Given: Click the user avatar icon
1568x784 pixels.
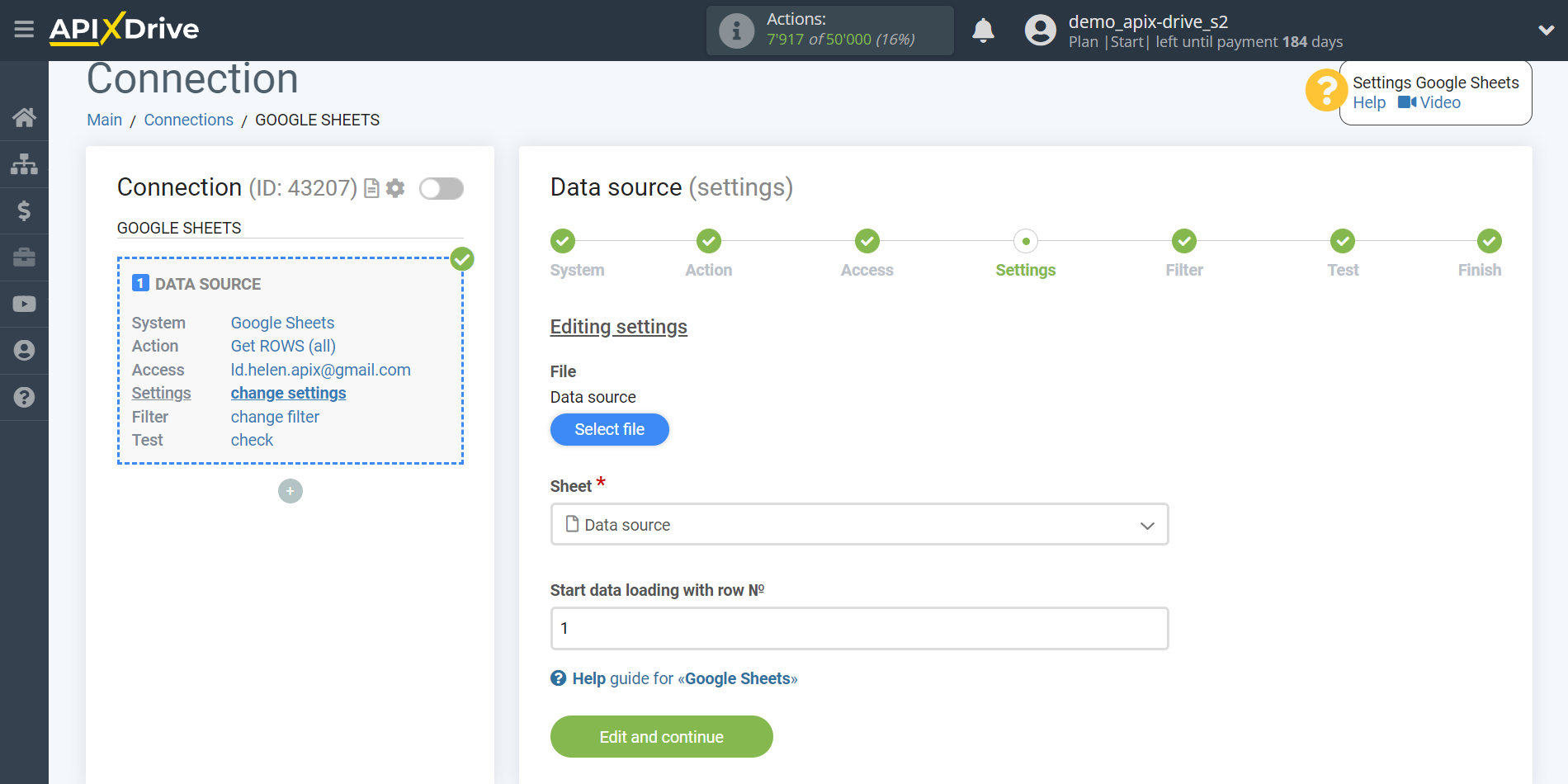Looking at the screenshot, I should pyautogui.click(x=1040, y=31).
